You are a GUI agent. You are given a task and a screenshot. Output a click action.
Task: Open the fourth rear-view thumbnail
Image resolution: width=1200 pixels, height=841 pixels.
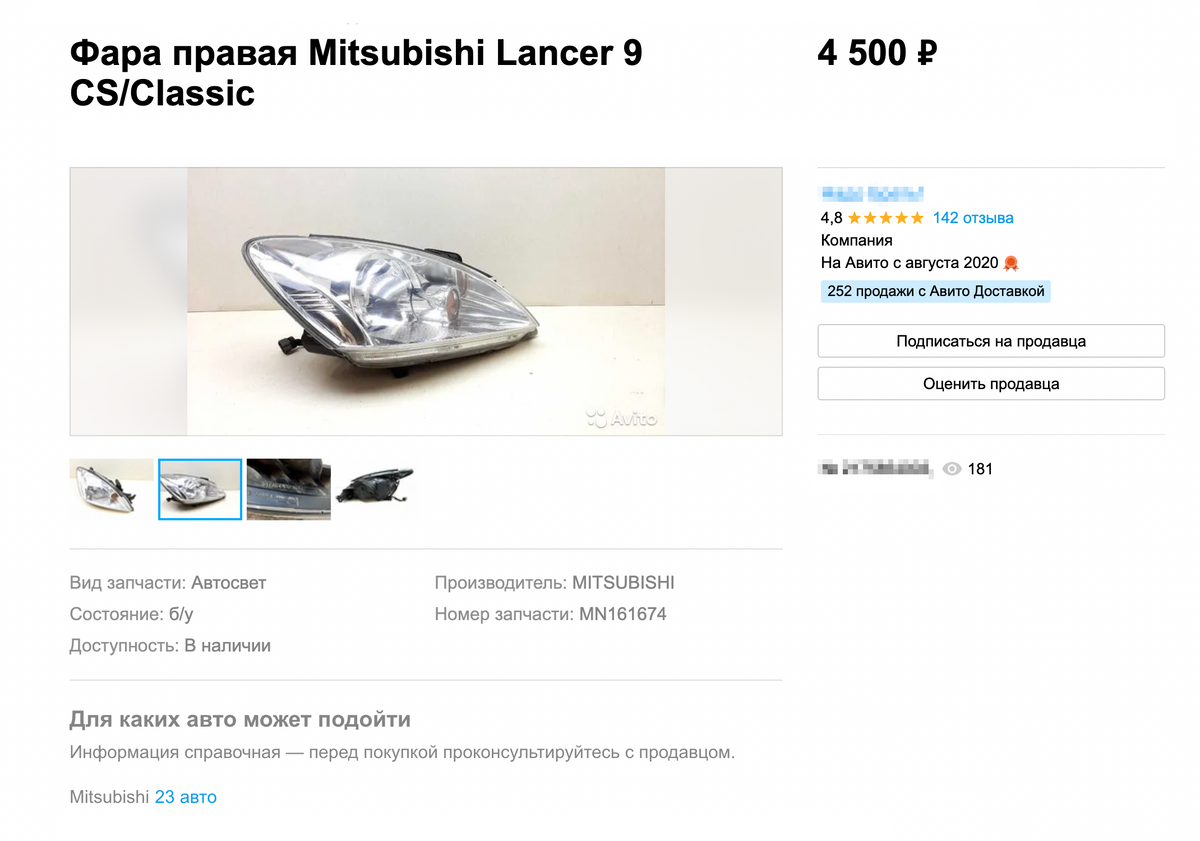click(x=377, y=489)
